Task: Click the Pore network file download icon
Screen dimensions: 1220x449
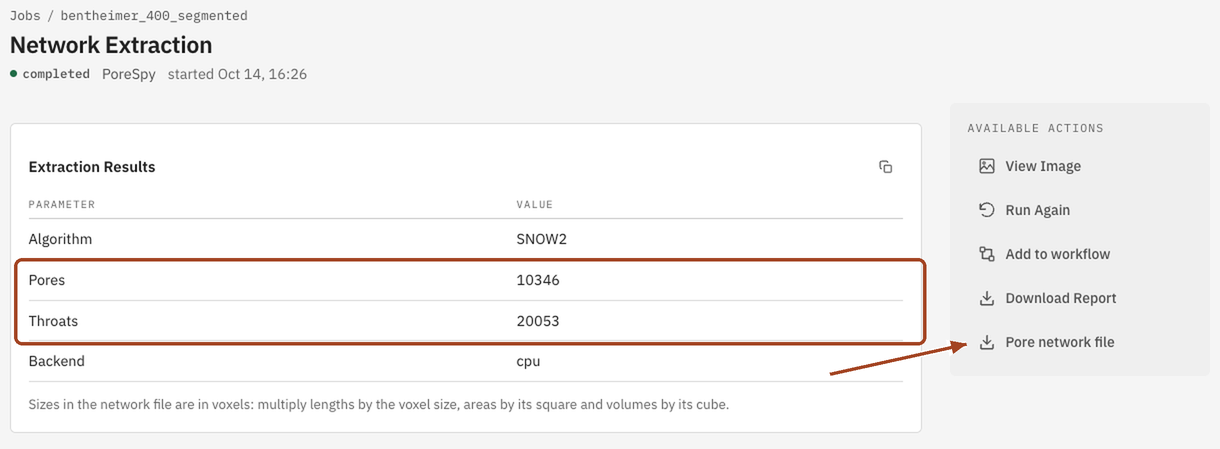Action: tap(986, 342)
